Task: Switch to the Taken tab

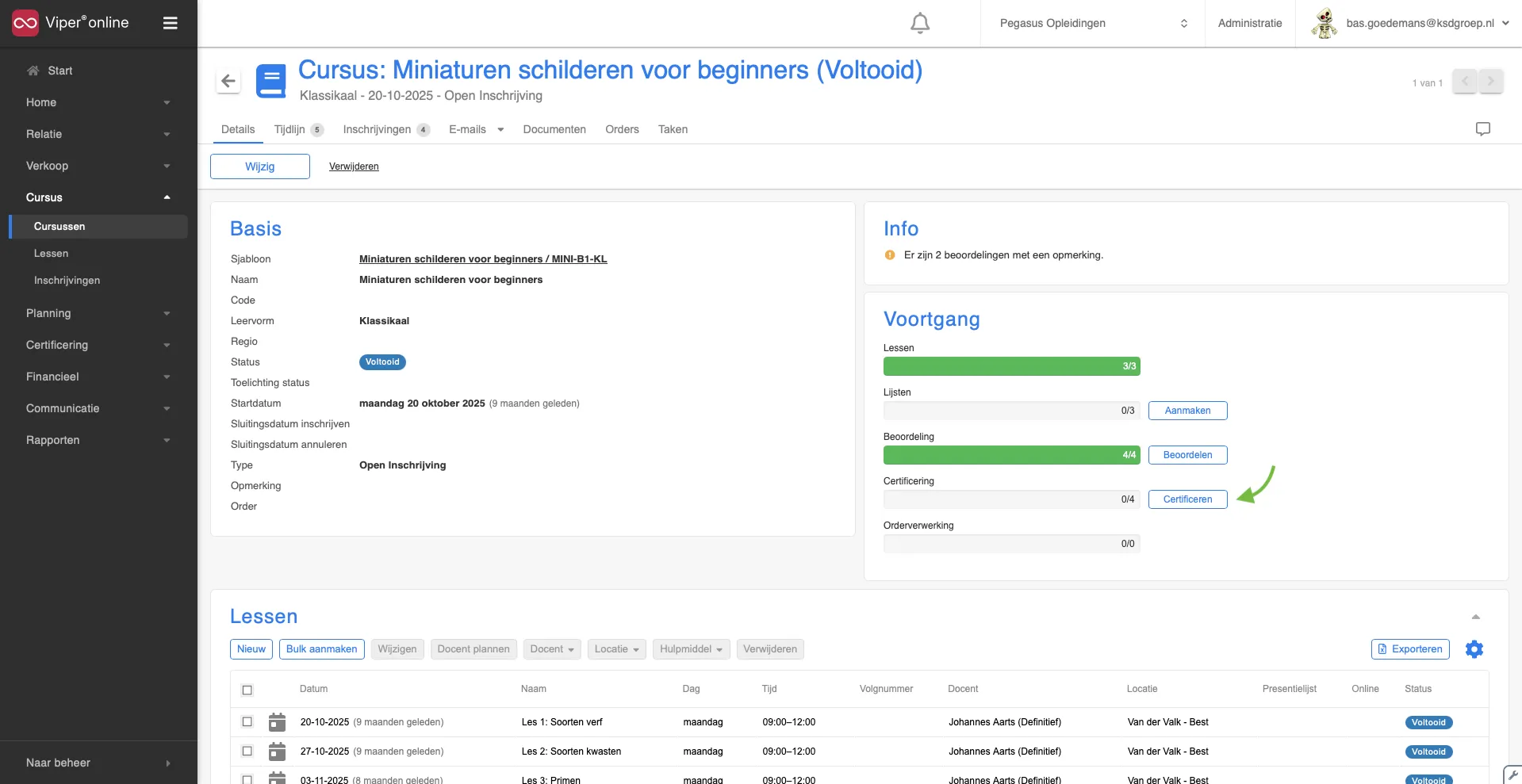Action: click(673, 129)
